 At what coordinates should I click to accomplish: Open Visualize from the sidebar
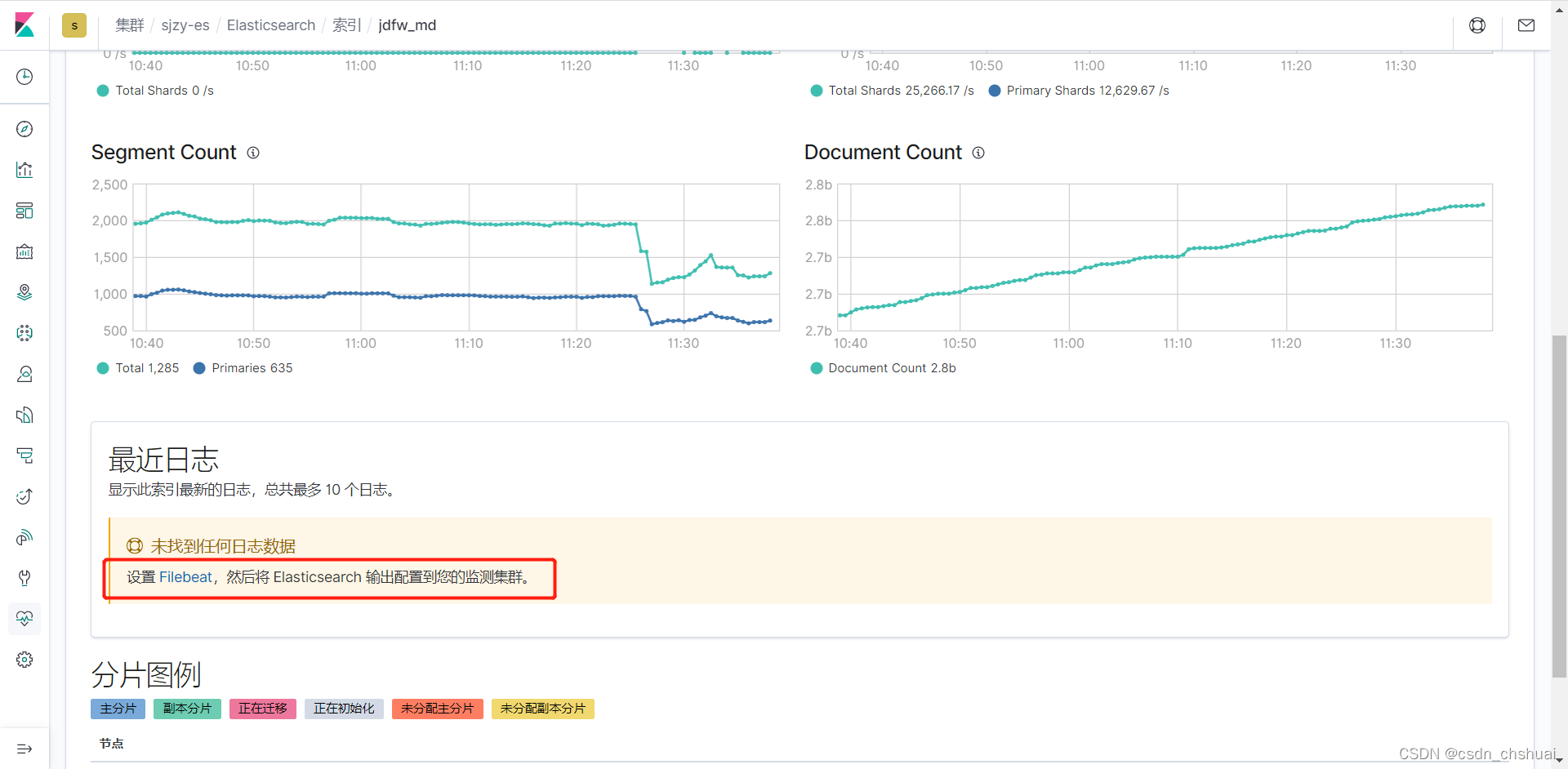(x=24, y=170)
